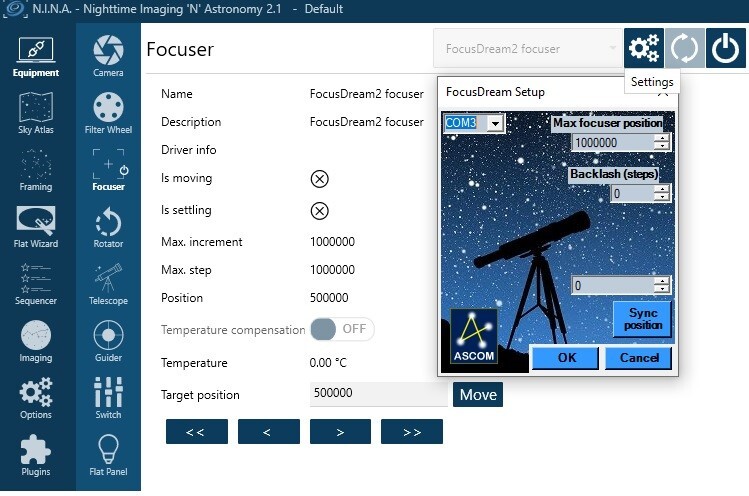Open the FocusDream2 focuser device dropdown
The width and height of the screenshot is (749, 496).
(527, 48)
